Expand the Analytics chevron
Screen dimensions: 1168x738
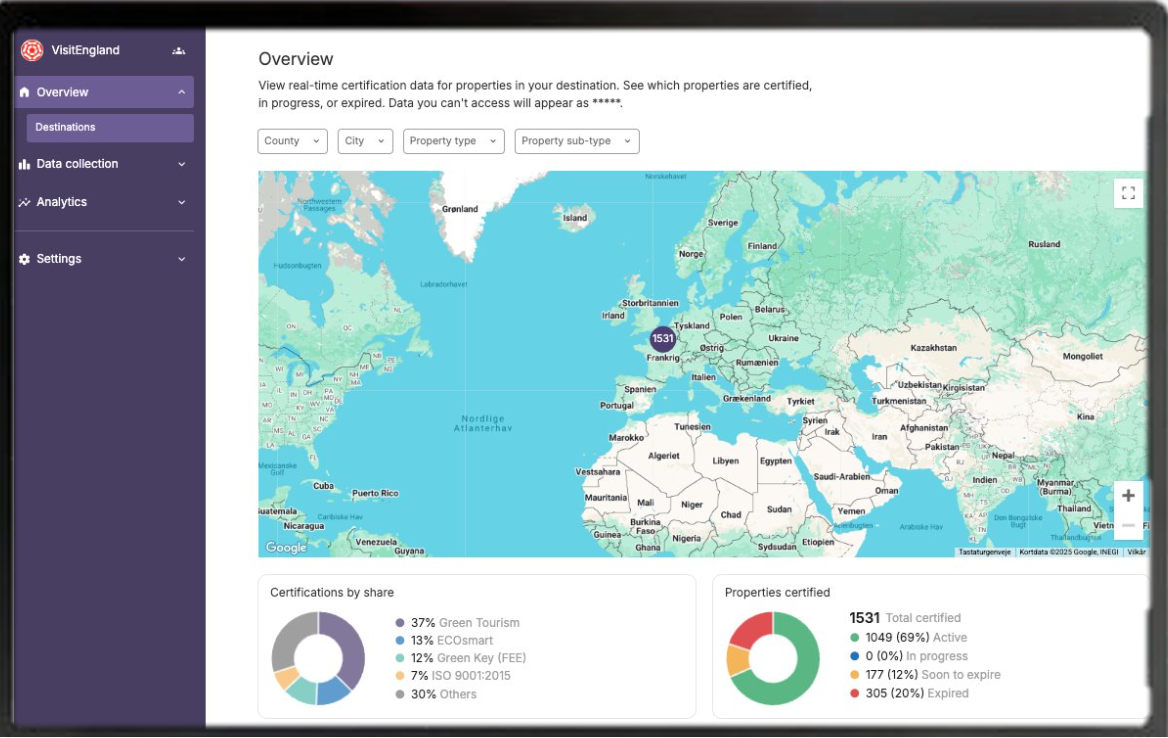tap(182, 202)
